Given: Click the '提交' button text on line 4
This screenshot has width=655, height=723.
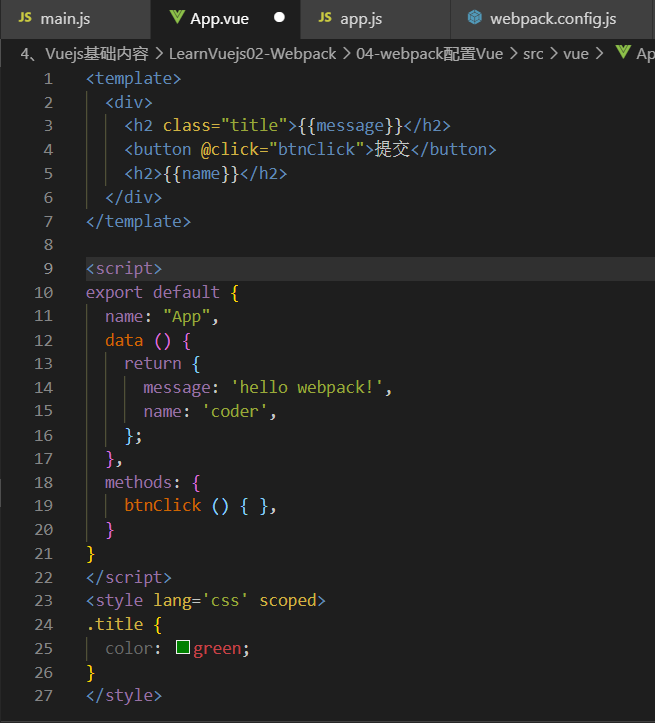Looking at the screenshot, I should click(392, 149).
